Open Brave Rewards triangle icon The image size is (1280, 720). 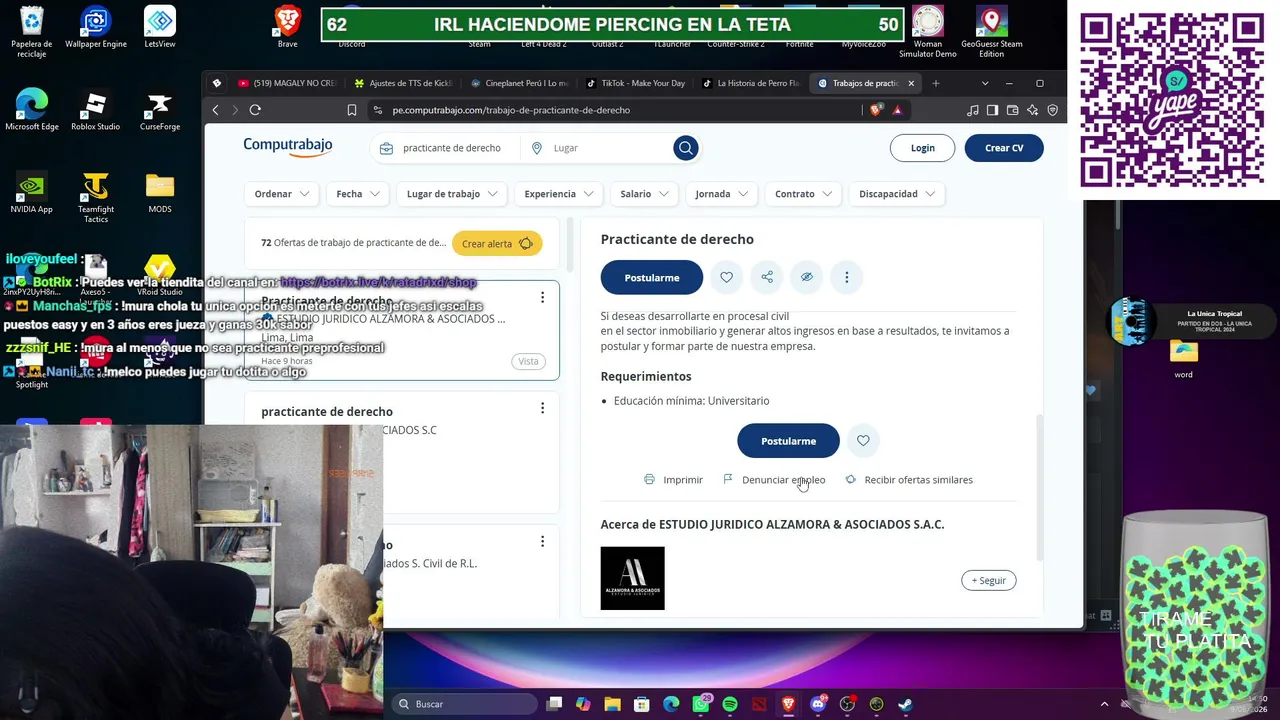[897, 110]
